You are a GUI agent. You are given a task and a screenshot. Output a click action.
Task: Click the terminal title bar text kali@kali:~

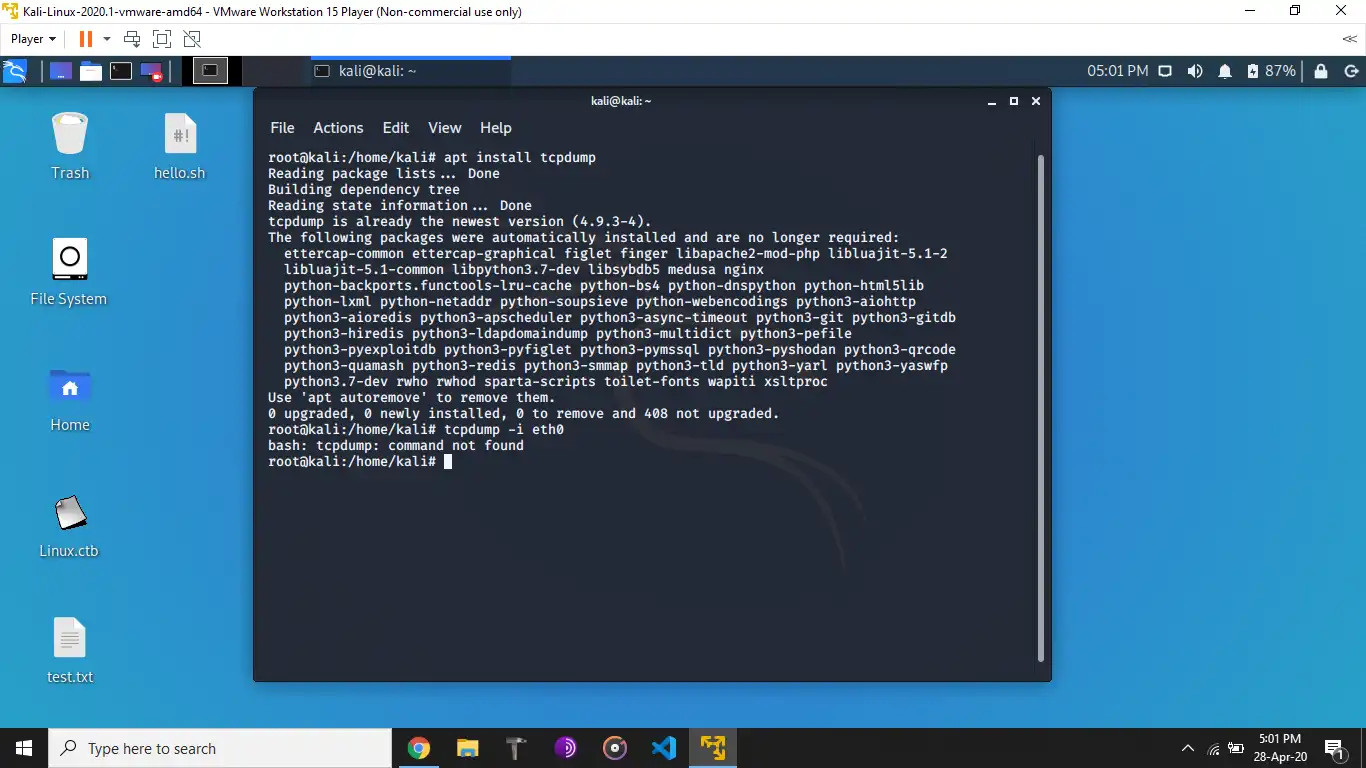621,101
